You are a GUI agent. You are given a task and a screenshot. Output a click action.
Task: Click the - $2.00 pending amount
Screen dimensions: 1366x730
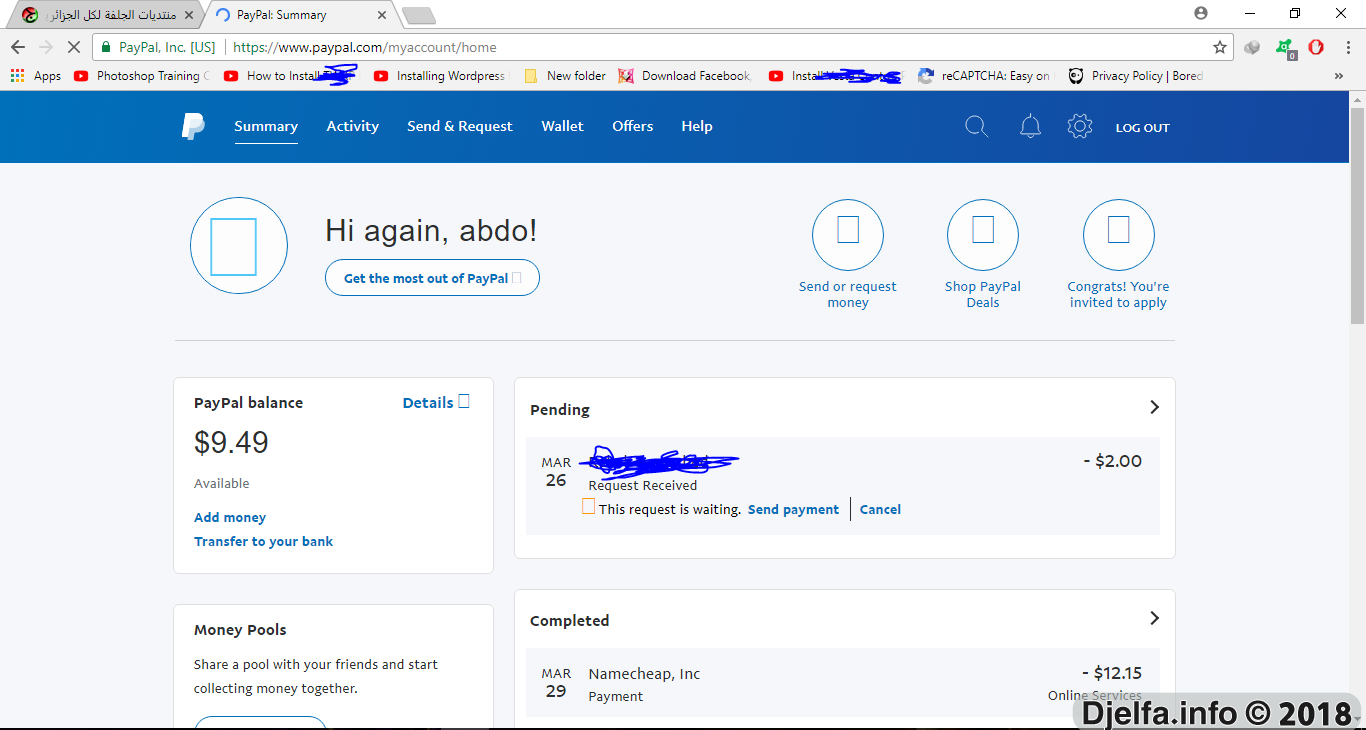(1112, 461)
